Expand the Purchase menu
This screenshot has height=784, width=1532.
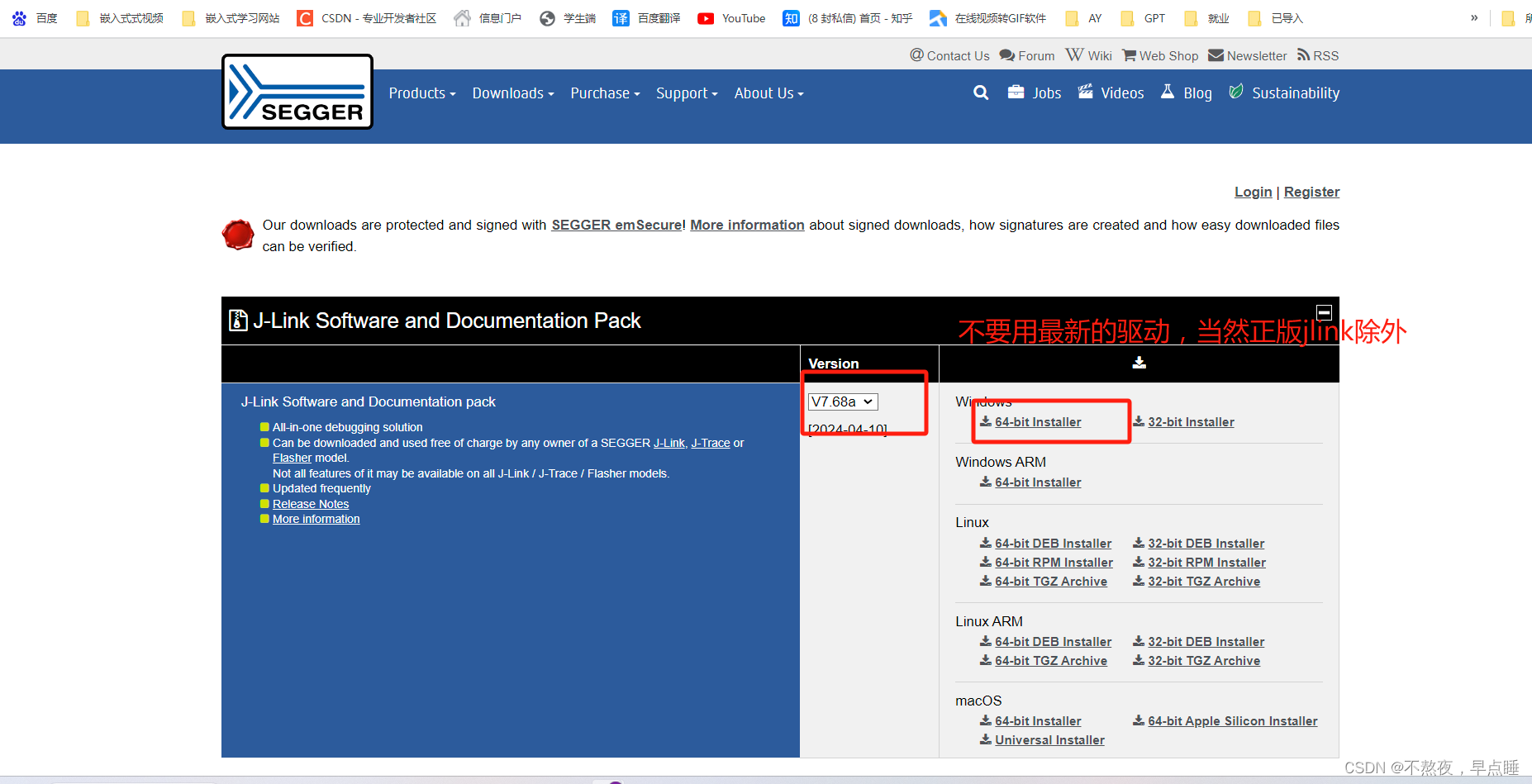point(605,93)
